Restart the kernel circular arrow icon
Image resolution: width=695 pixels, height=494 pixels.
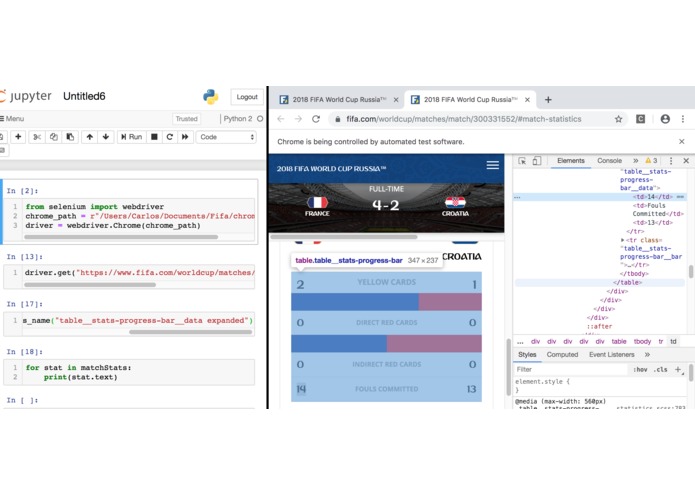[x=169, y=137]
